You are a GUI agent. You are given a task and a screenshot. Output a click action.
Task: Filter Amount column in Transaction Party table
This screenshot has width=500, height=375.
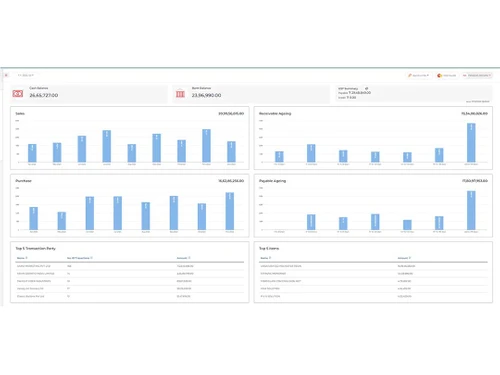tap(189, 258)
